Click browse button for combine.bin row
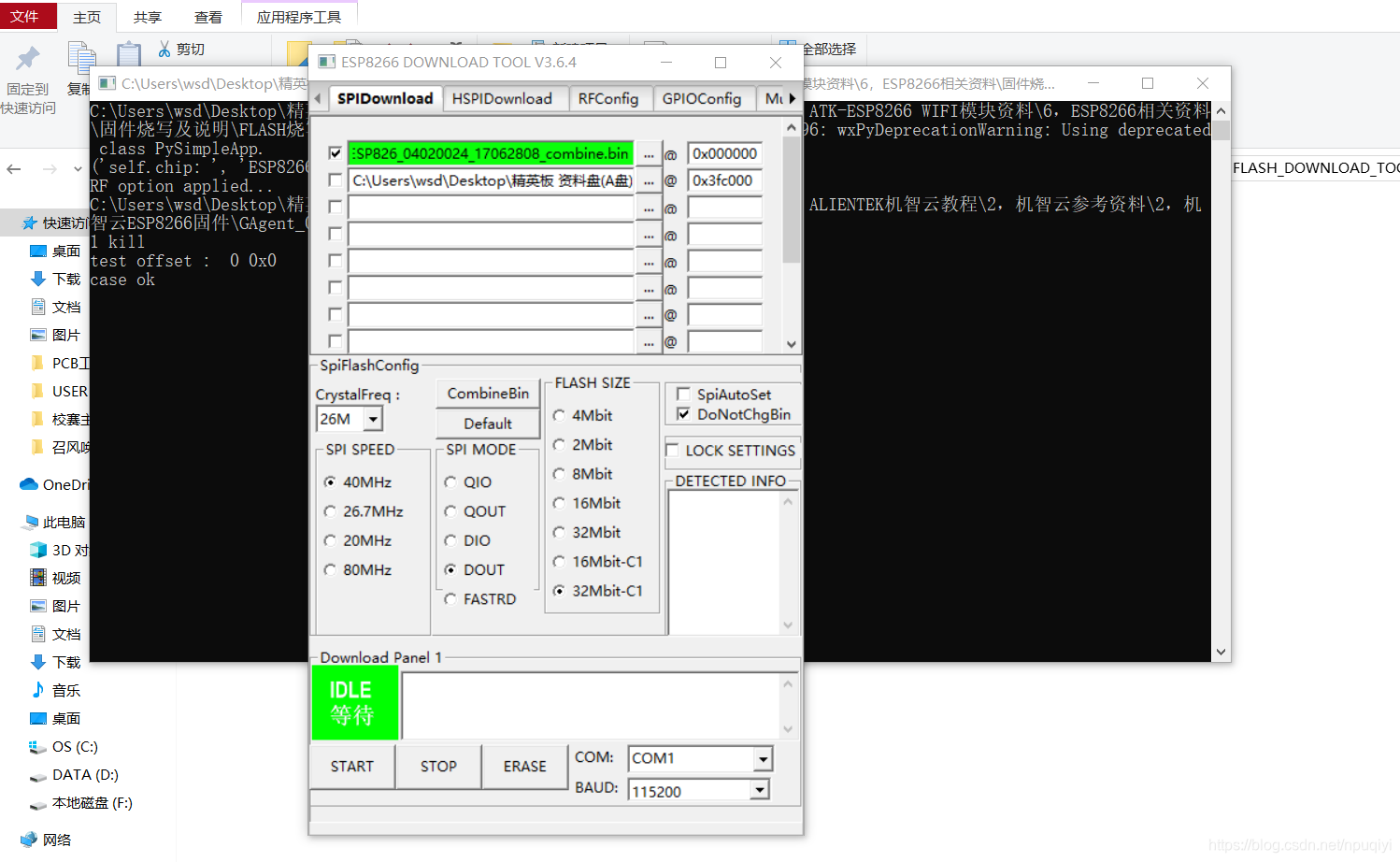 pyautogui.click(x=649, y=154)
